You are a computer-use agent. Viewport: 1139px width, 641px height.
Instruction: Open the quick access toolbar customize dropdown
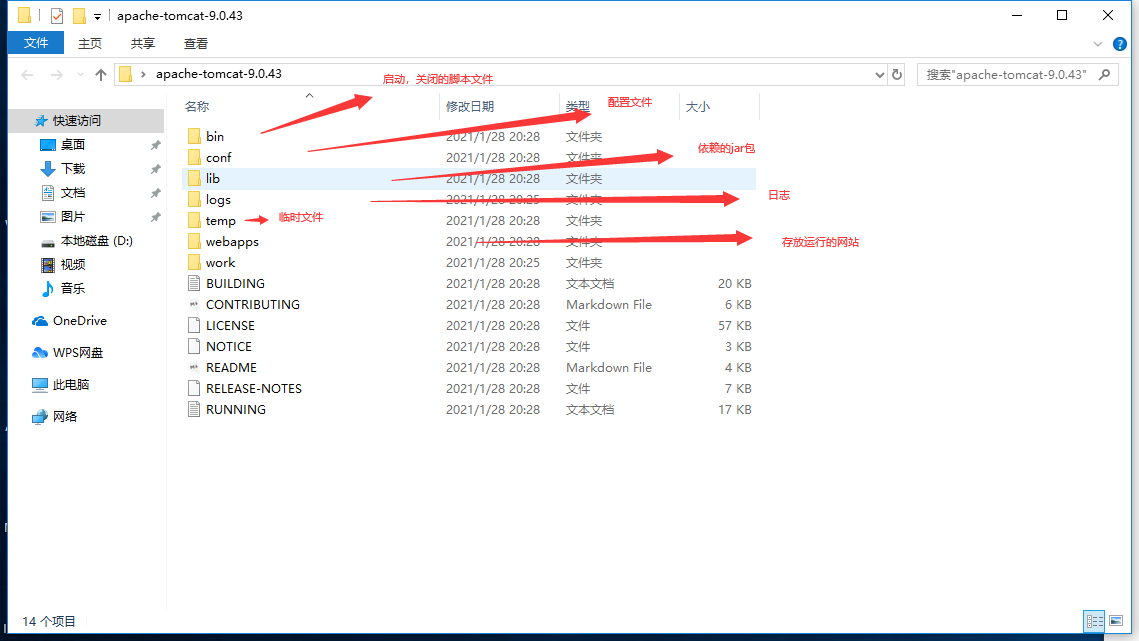[97, 16]
